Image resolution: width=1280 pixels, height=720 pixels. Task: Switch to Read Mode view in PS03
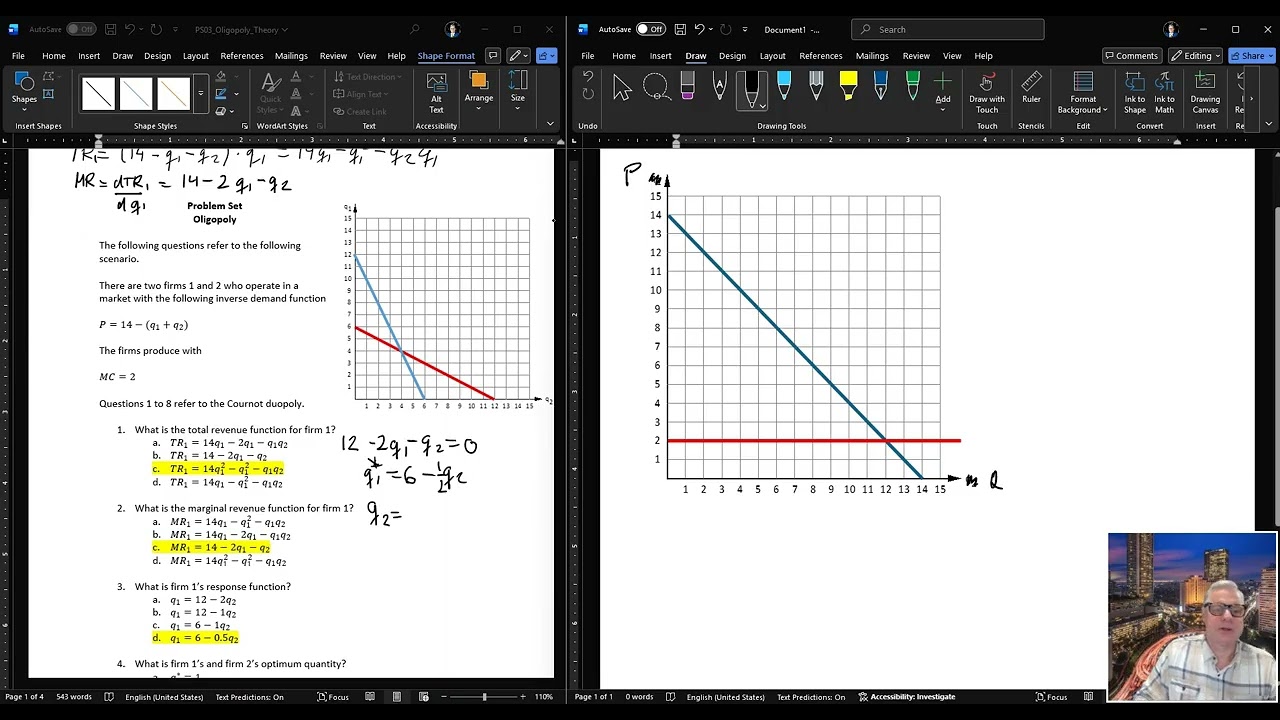pyautogui.click(x=370, y=697)
